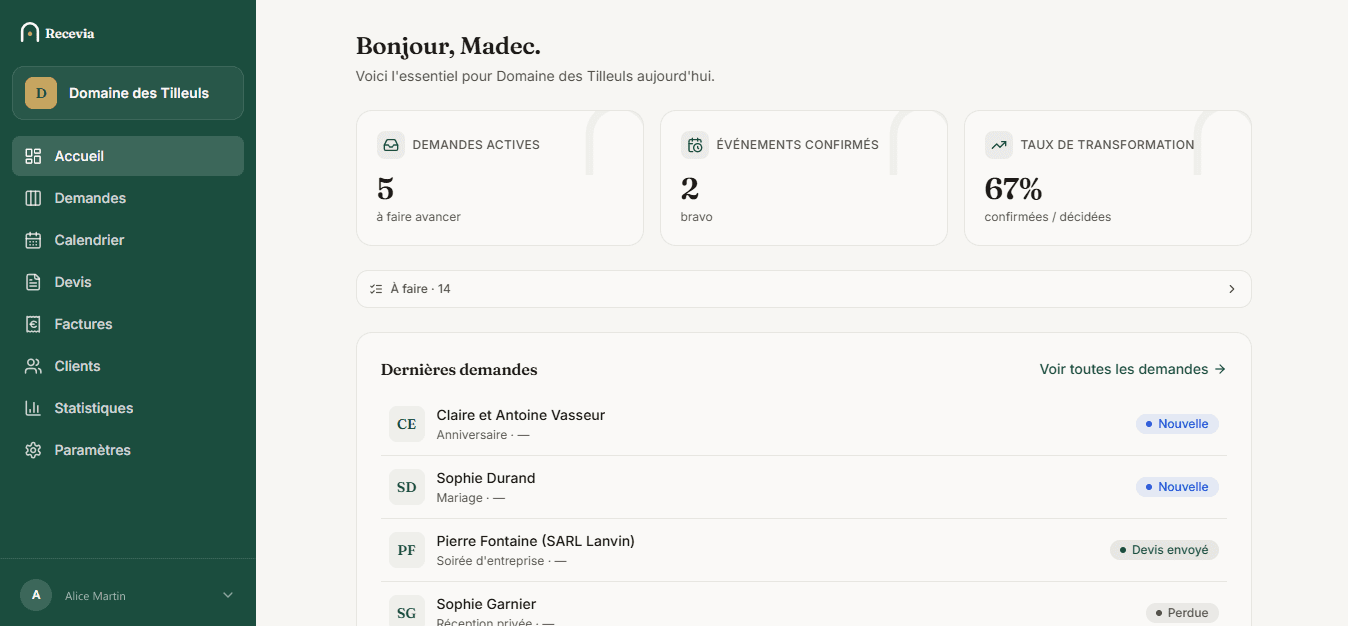Open the Demandes menu item
The image size is (1348, 626).
click(128, 198)
